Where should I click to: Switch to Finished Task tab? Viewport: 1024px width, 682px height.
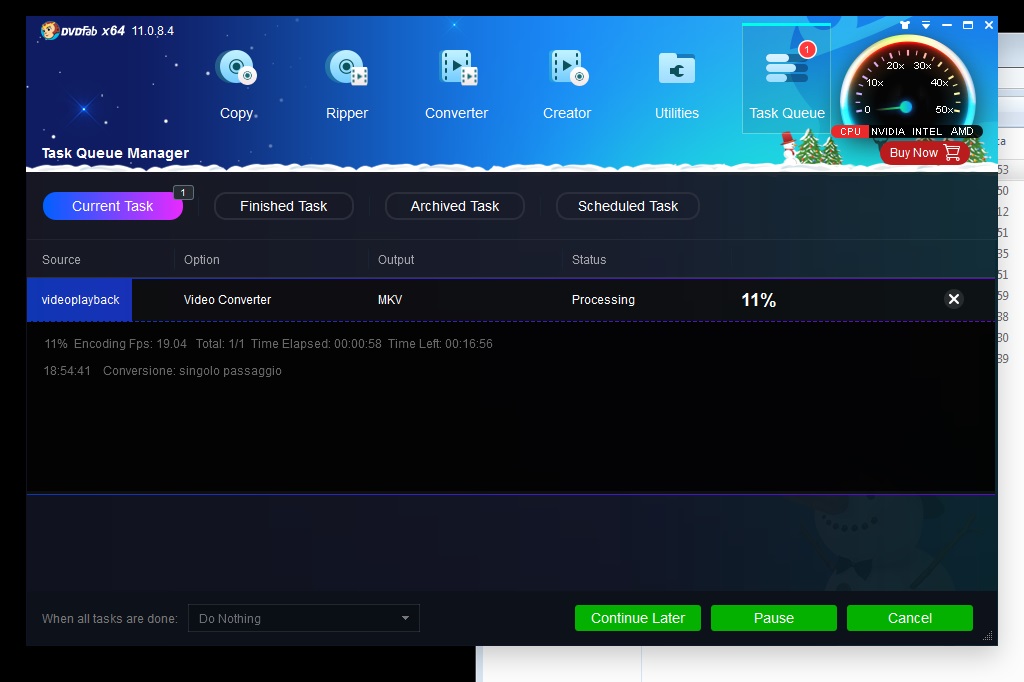pos(283,206)
